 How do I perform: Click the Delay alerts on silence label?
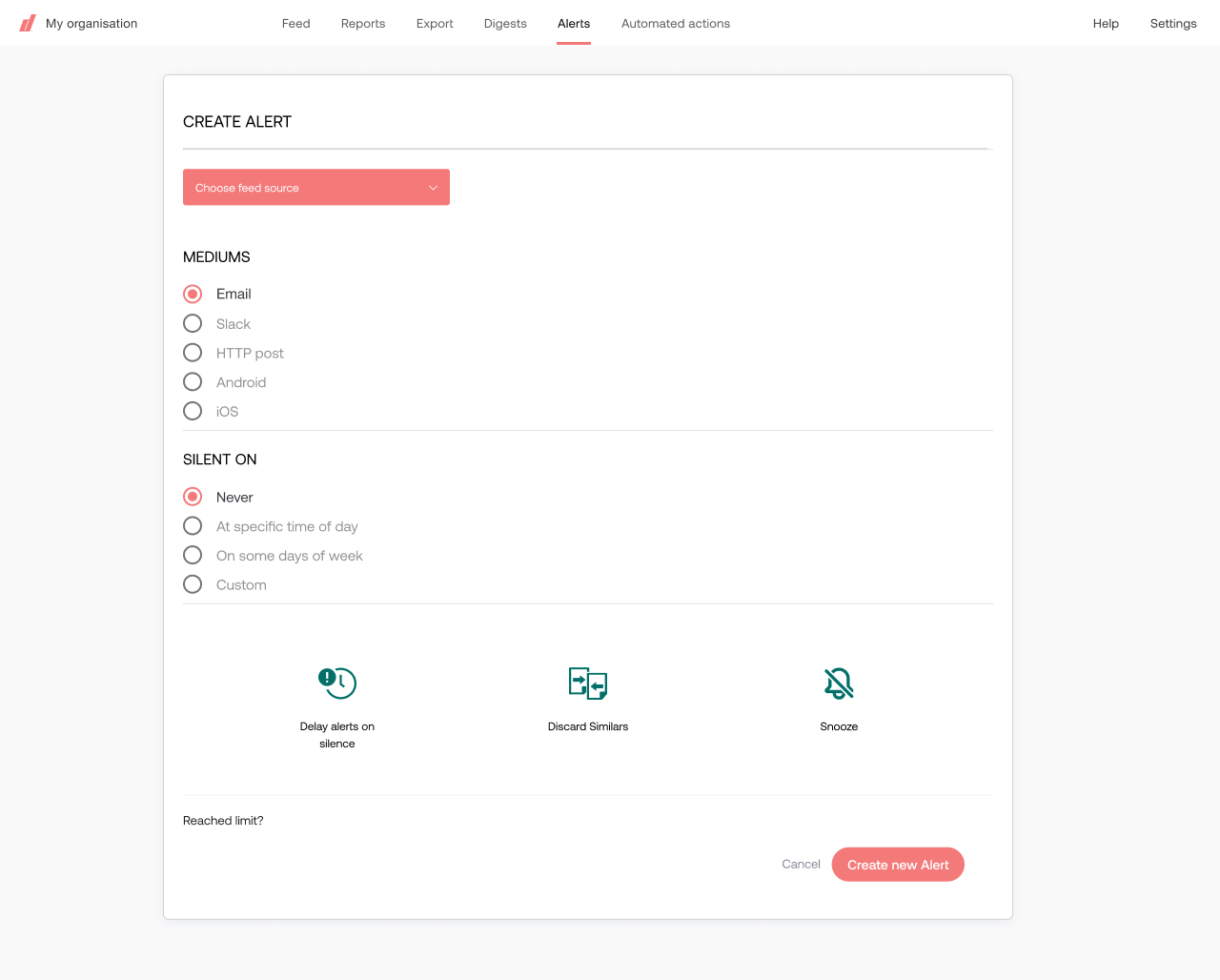point(337,735)
